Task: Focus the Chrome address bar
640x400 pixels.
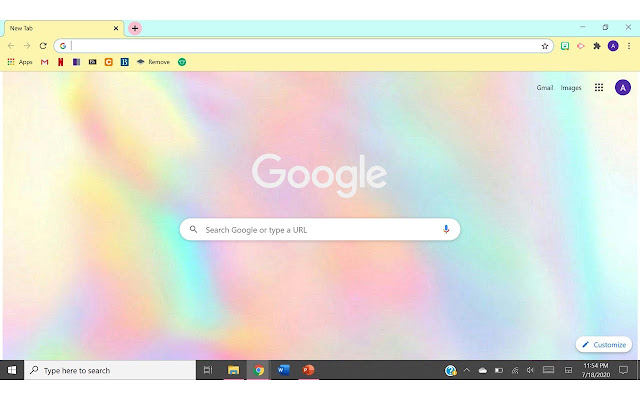Action: click(304, 46)
